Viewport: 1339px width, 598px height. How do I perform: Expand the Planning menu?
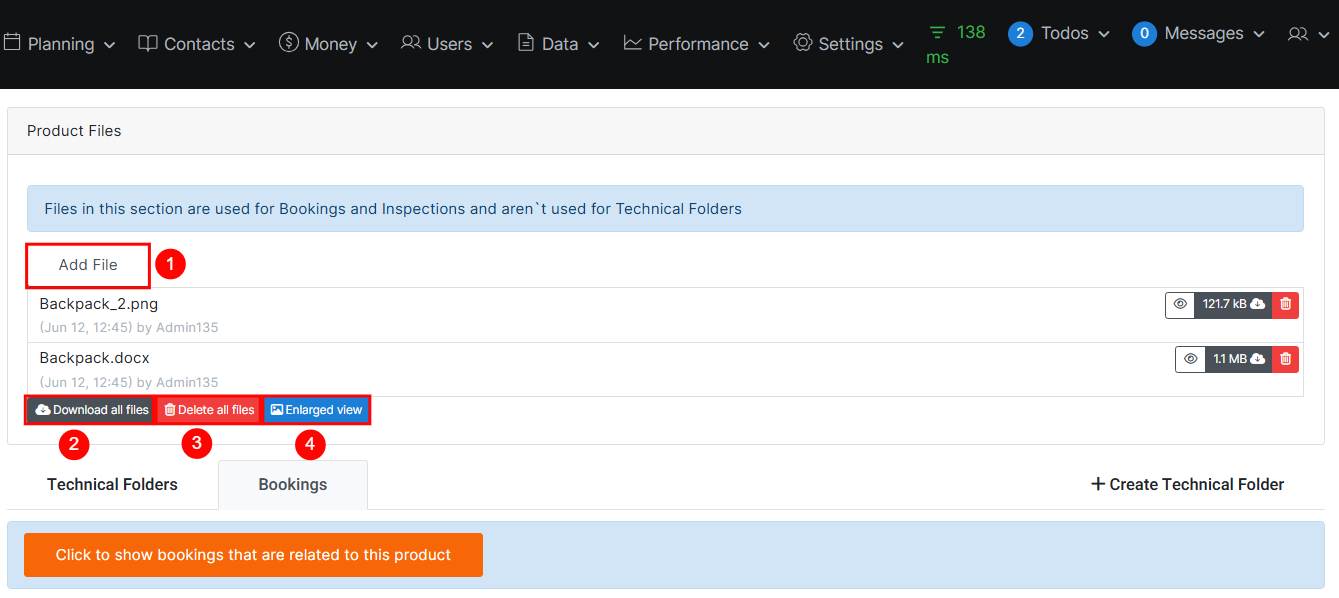coord(60,44)
